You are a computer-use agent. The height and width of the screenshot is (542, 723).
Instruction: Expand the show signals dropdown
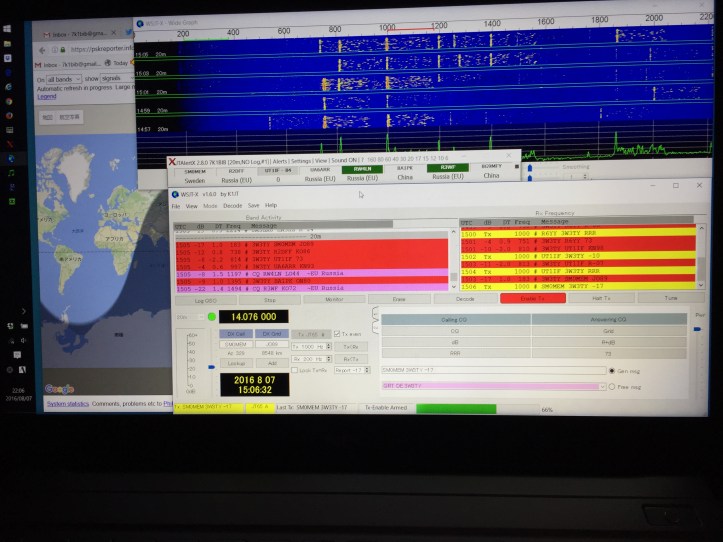coord(120,79)
